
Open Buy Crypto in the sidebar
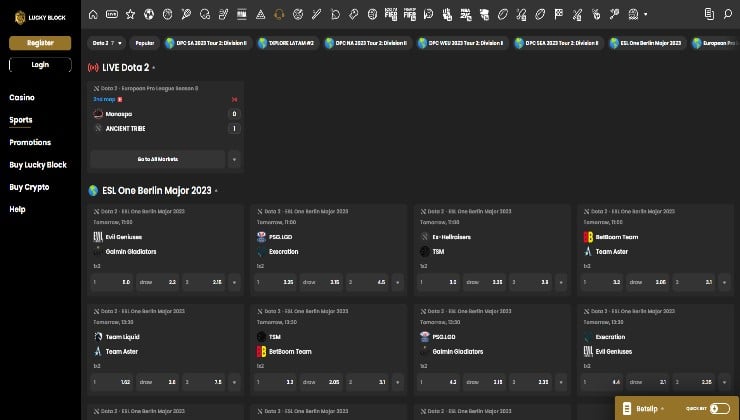click(29, 187)
